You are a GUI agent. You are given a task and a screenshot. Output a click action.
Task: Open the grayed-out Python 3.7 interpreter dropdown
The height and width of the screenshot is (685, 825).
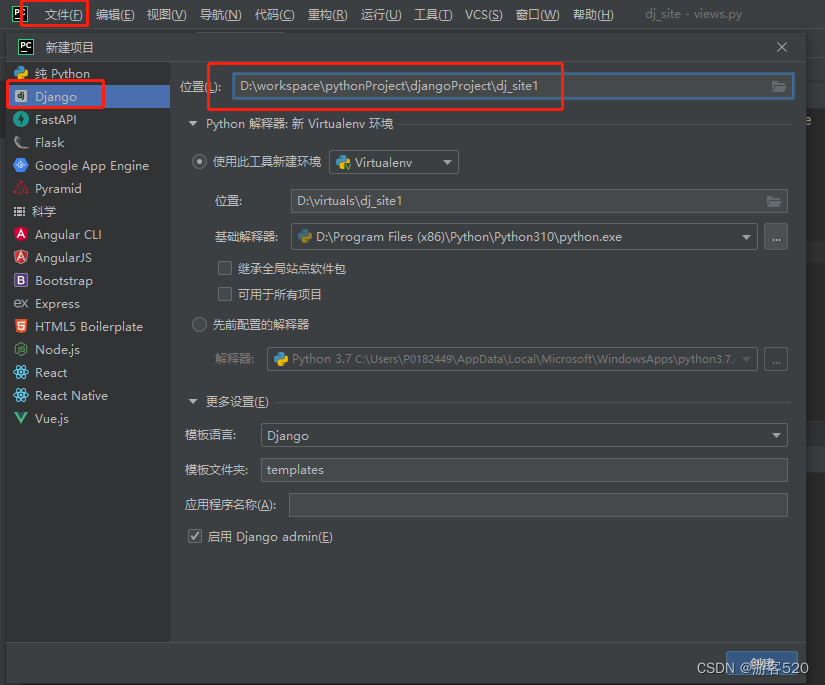tap(512, 359)
